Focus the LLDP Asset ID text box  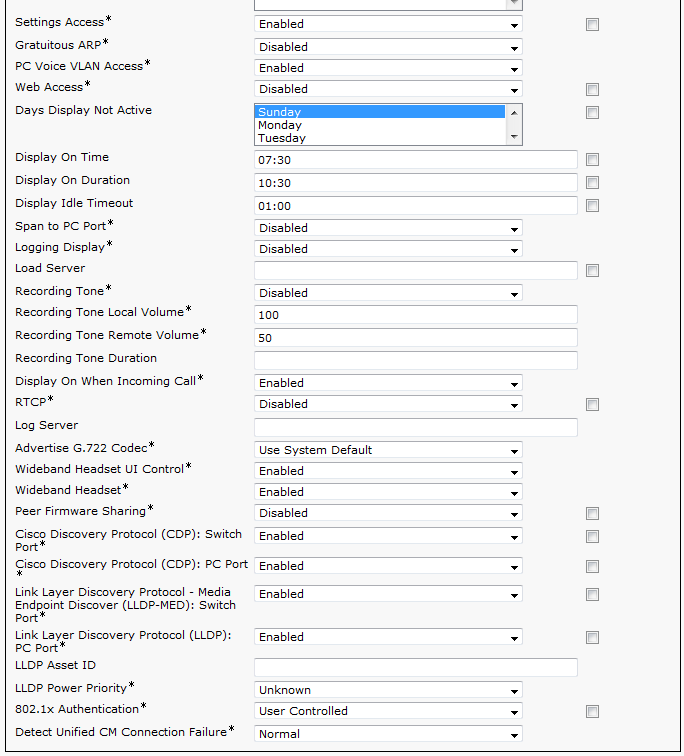coord(415,667)
